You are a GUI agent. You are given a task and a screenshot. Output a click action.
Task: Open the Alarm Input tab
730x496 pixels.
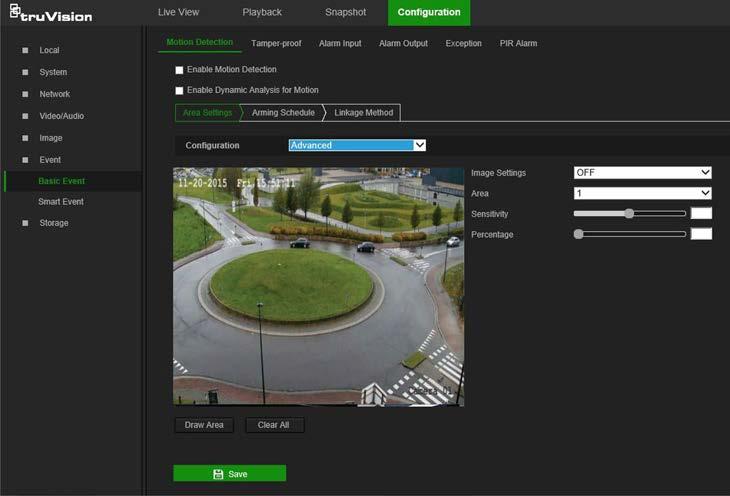[x=340, y=43]
